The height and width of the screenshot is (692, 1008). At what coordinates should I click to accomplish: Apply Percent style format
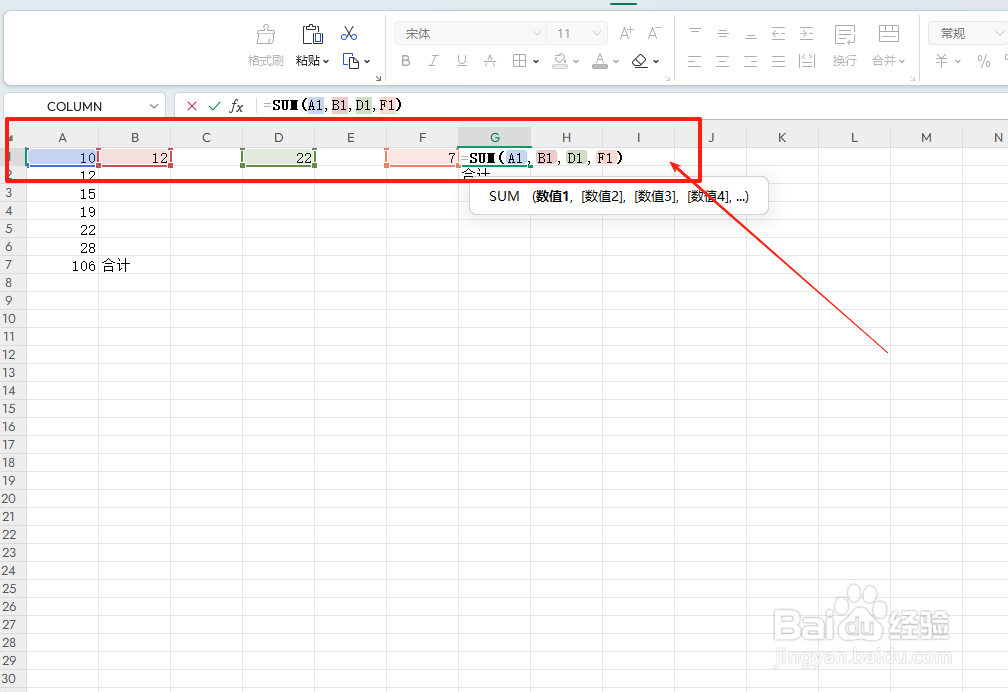pyautogui.click(x=984, y=61)
